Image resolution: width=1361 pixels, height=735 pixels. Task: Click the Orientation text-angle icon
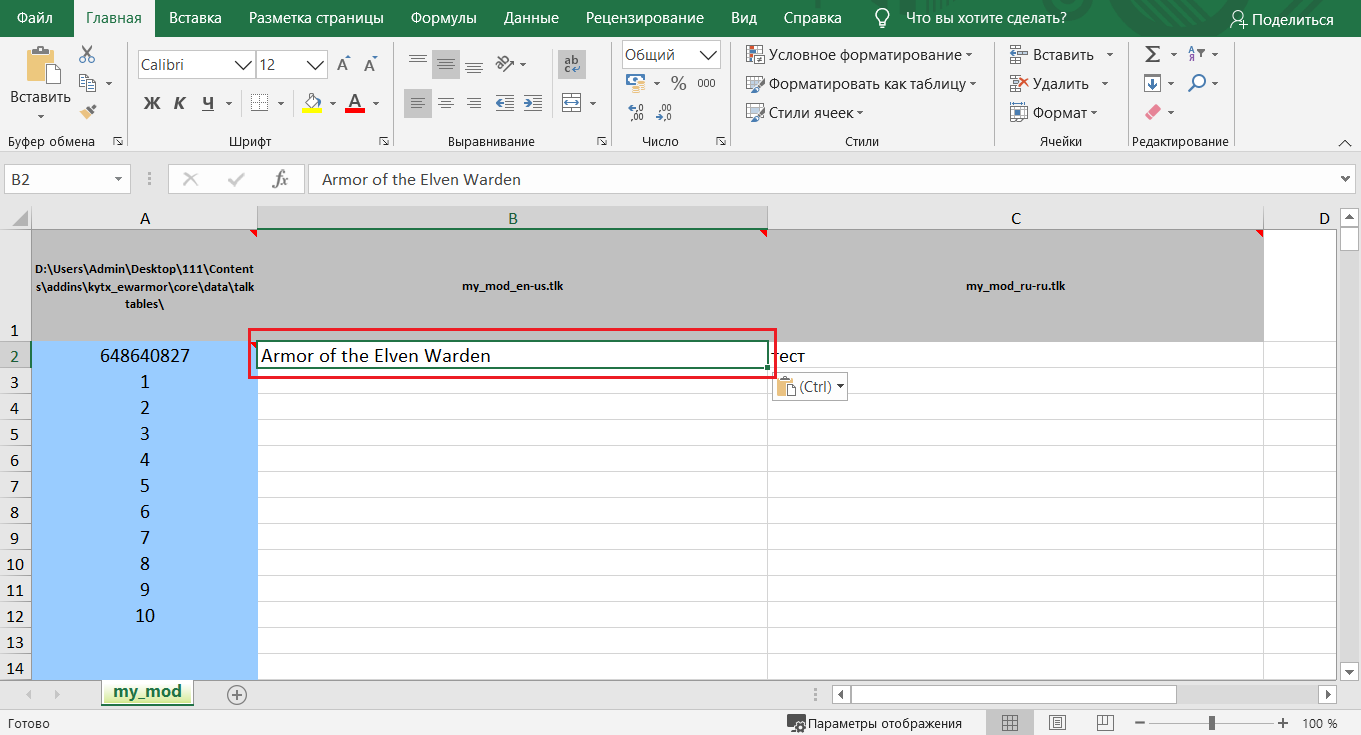pyautogui.click(x=505, y=64)
